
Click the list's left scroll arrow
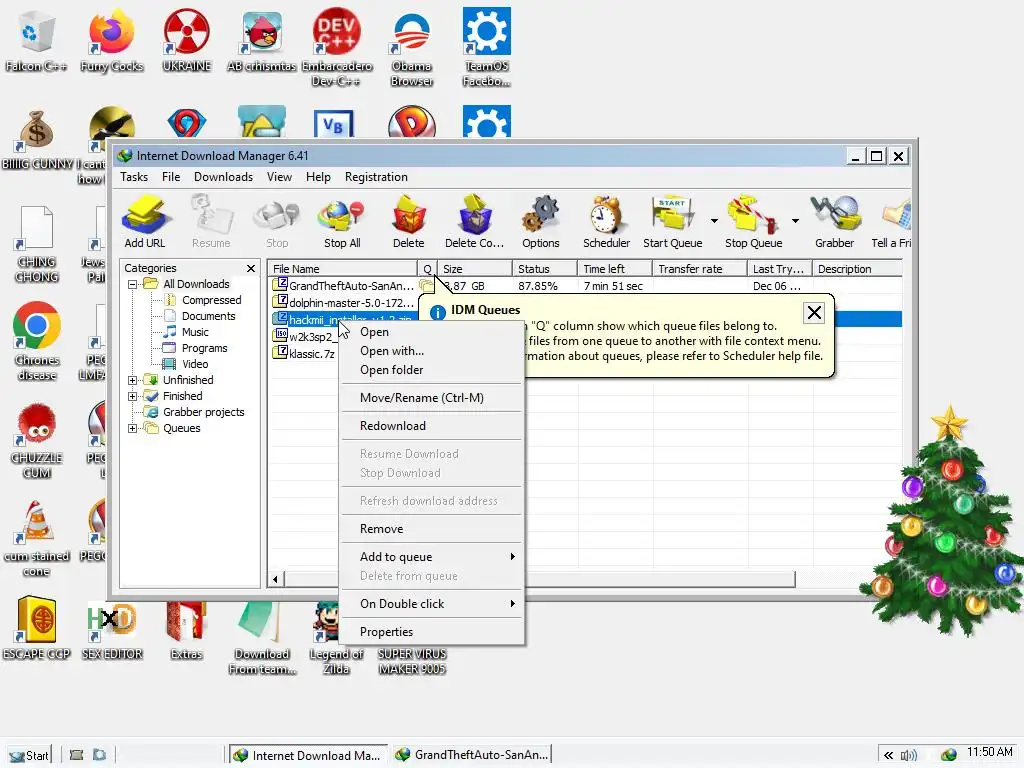(x=276, y=579)
